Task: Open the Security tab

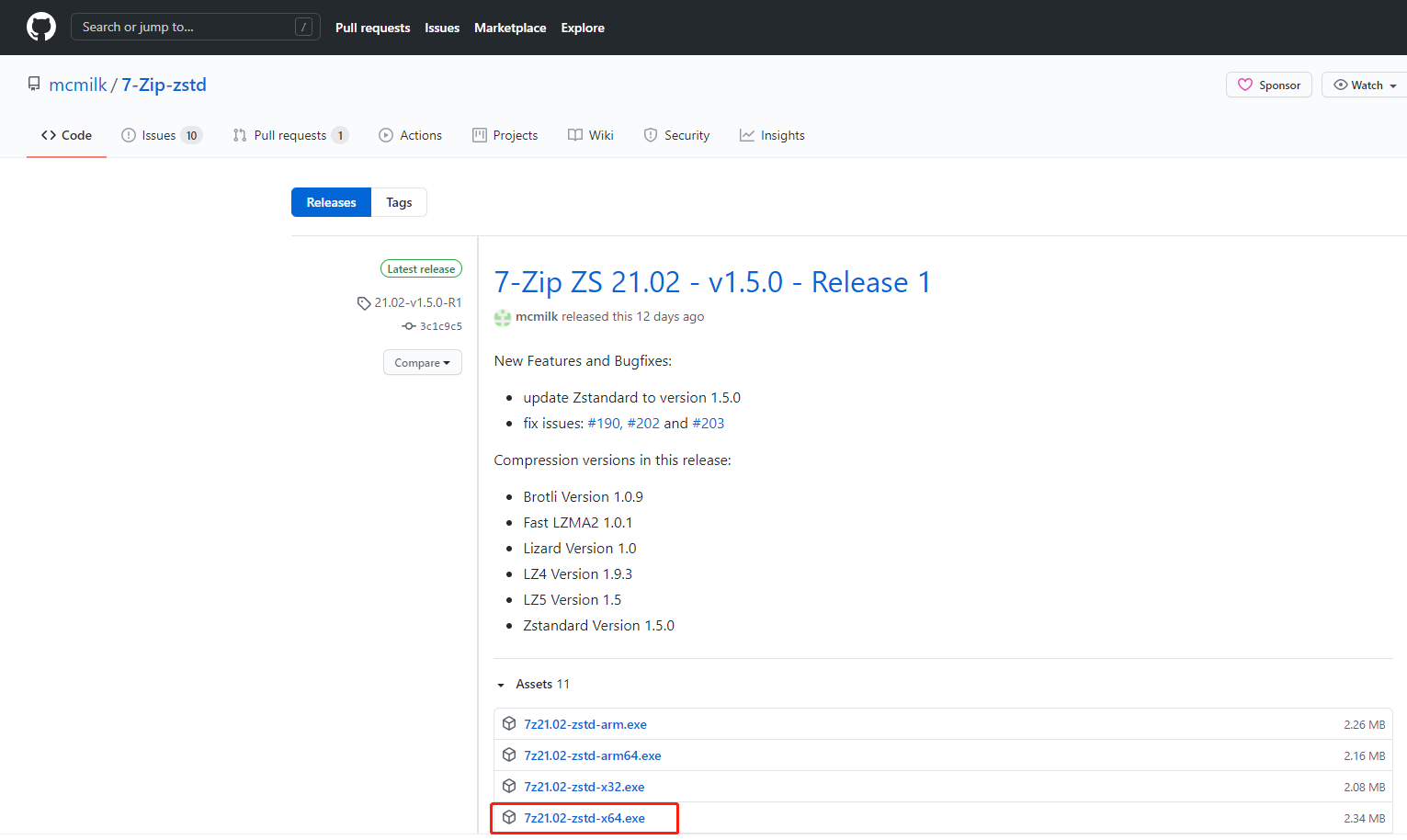Action: [x=676, y=135]
